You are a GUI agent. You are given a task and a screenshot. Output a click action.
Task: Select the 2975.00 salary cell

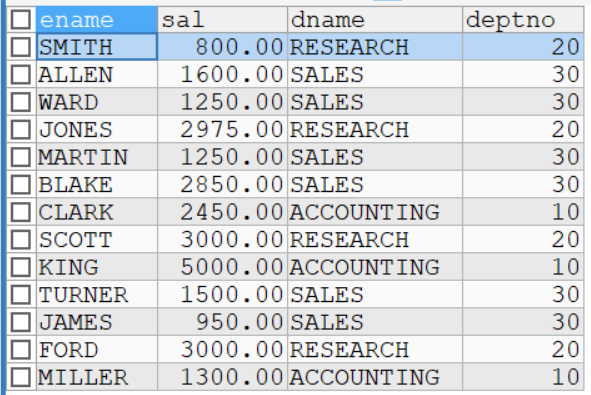[x=222, y=130]
